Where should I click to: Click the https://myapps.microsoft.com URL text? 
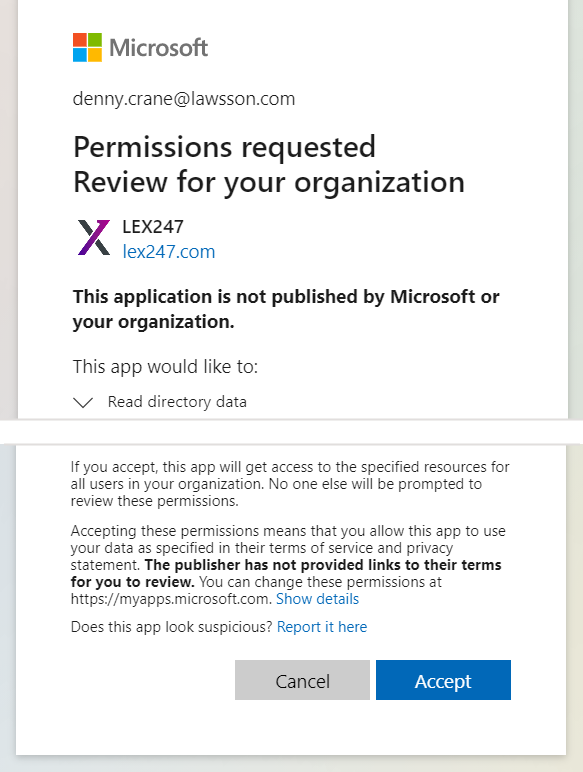click(x=170, y=599)
